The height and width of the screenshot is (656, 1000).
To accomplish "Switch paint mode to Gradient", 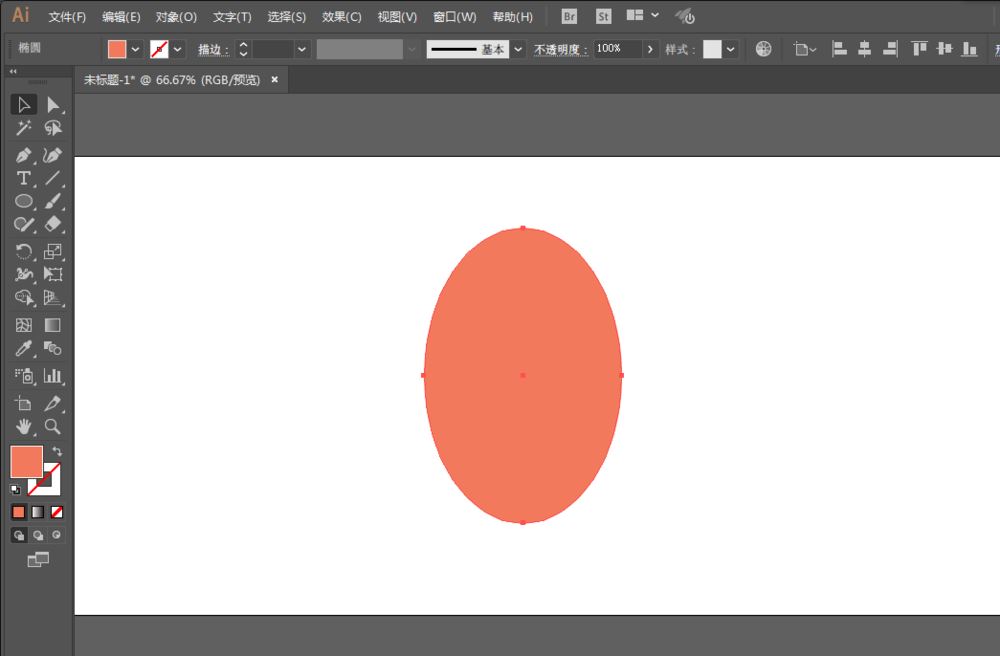I will pos(37,512).
